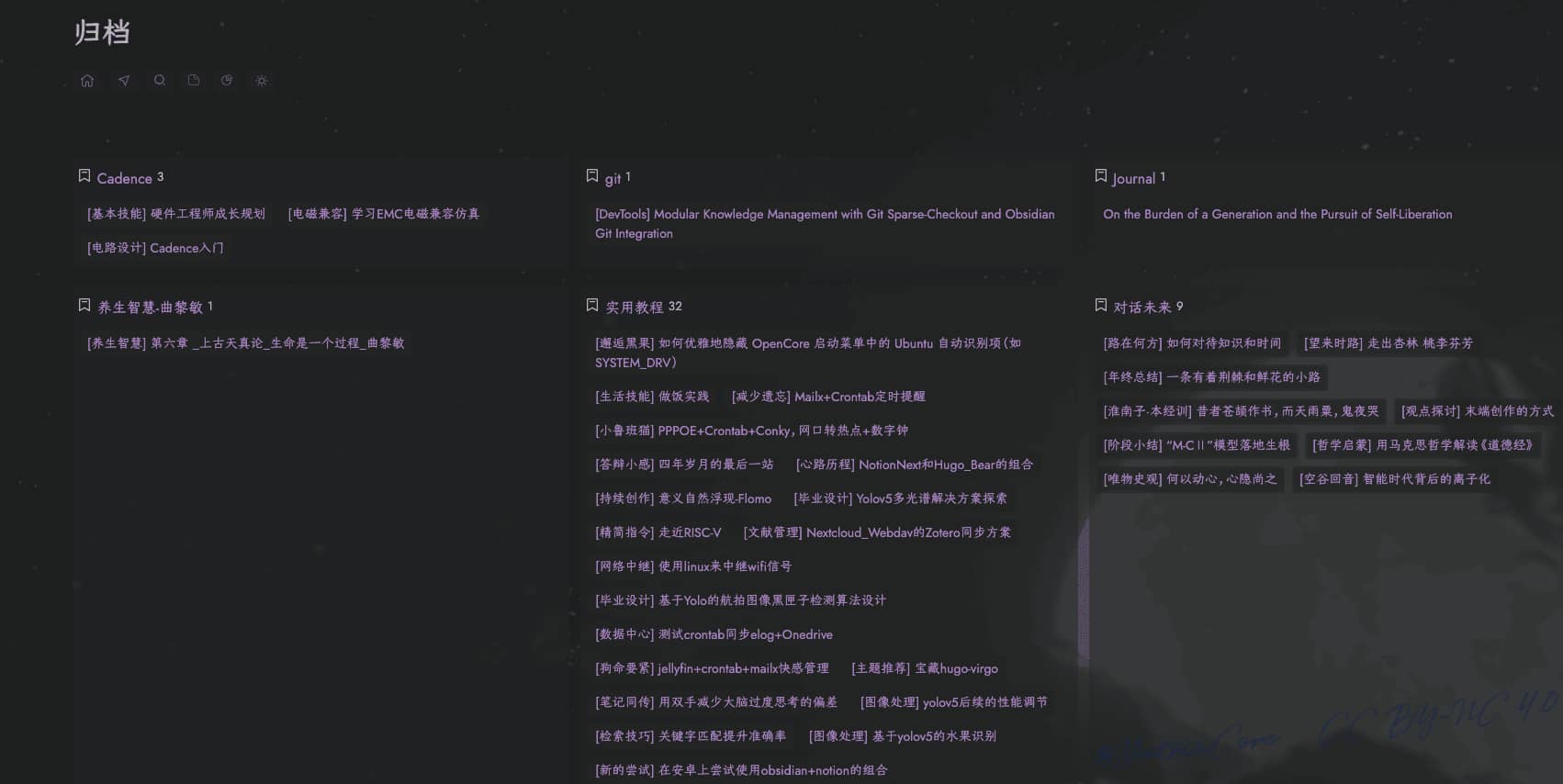The height and width of the screenshot is (784, 1563).
Task: Open the pie chart statistics icon
Action: 227,81
